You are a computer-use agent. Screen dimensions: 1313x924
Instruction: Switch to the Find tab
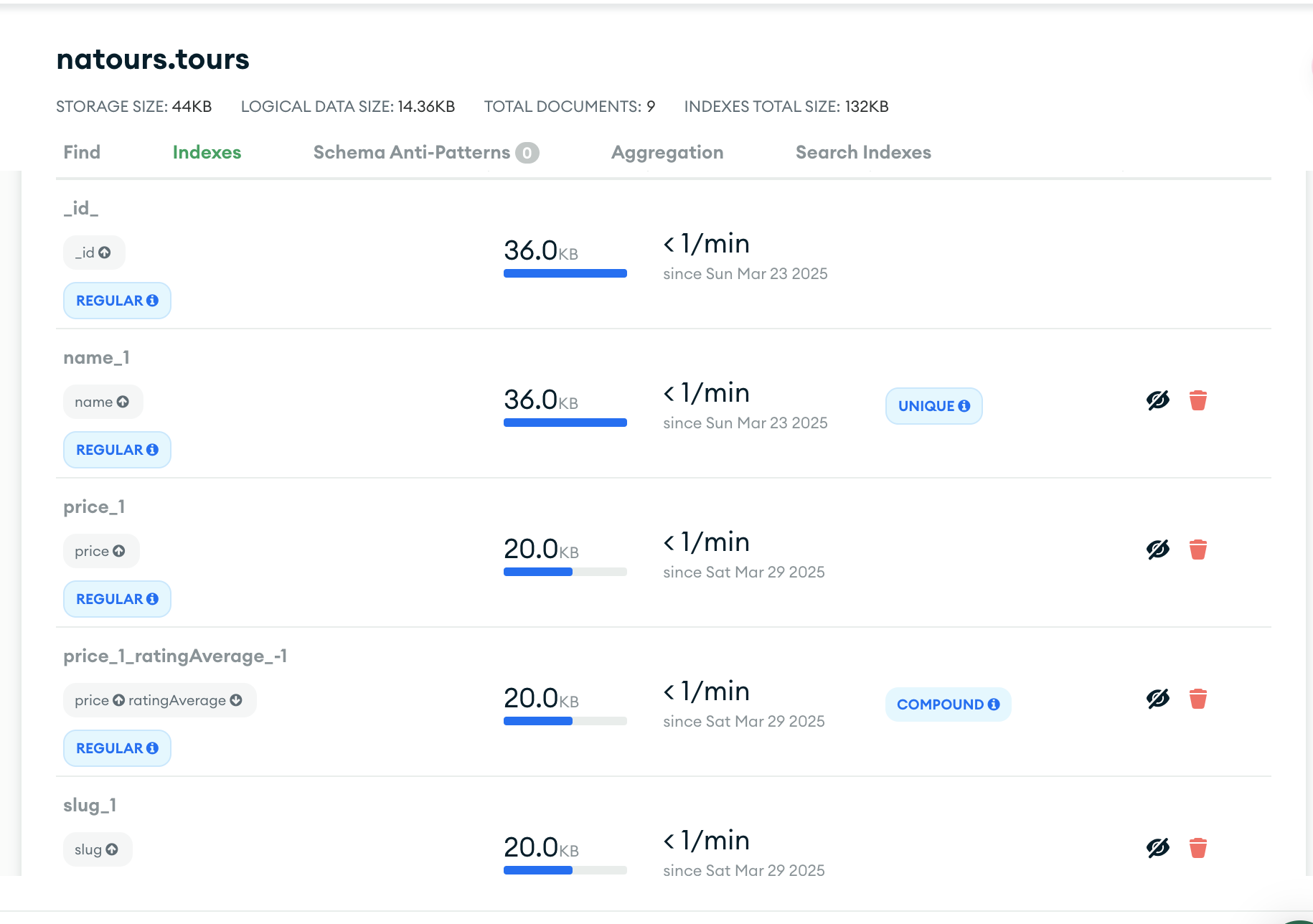point(82,152)
